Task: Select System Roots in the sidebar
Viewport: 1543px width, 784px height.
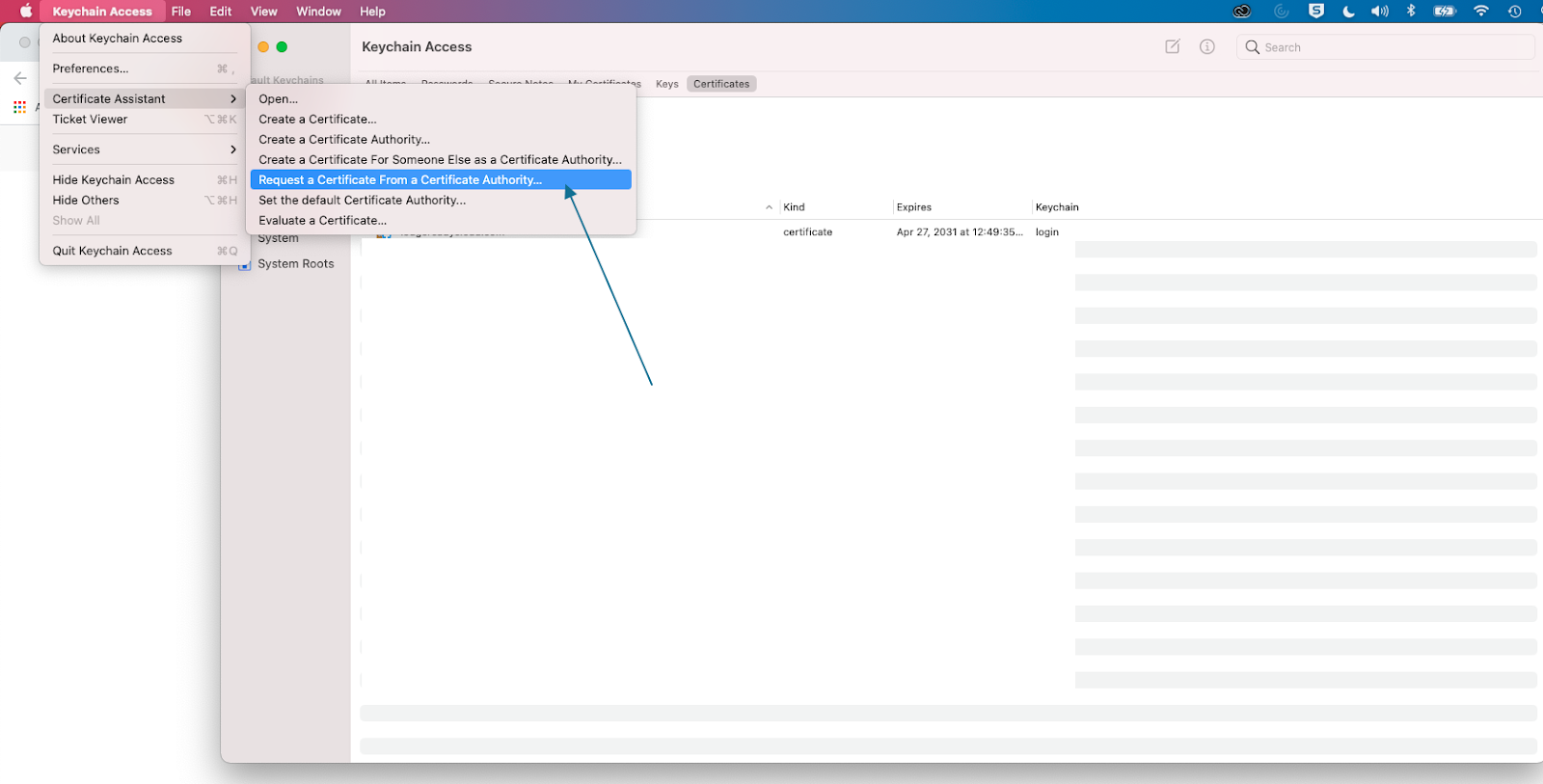Action: (296, 264)
